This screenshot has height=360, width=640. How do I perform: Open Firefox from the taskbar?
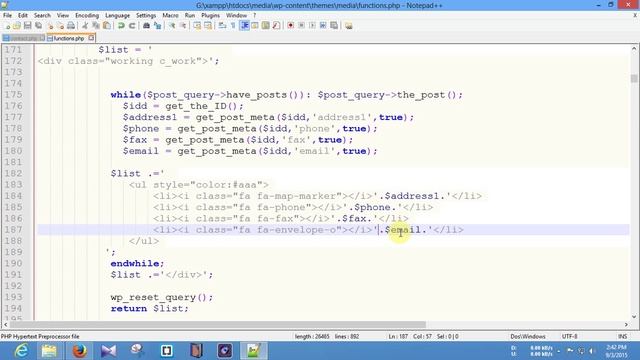(x=80, y=351)
